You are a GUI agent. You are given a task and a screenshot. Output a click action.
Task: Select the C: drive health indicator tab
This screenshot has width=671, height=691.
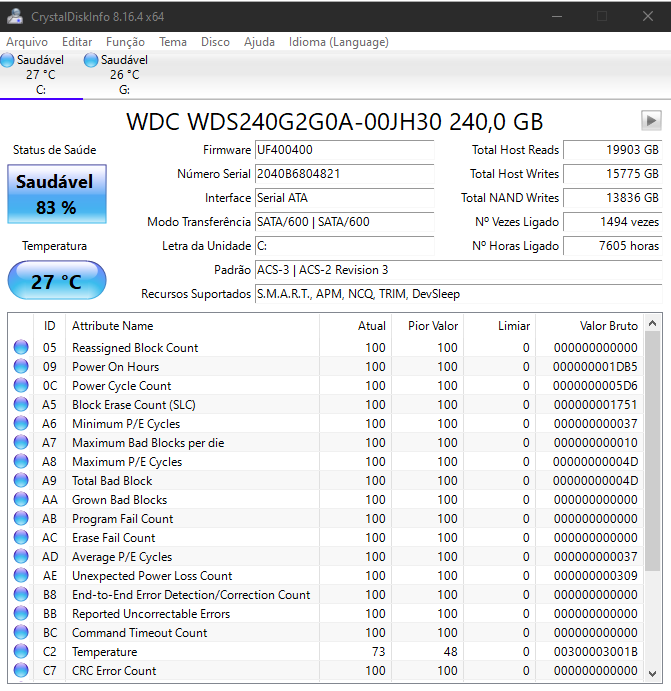pyautogui.click(x=41, y=74)
